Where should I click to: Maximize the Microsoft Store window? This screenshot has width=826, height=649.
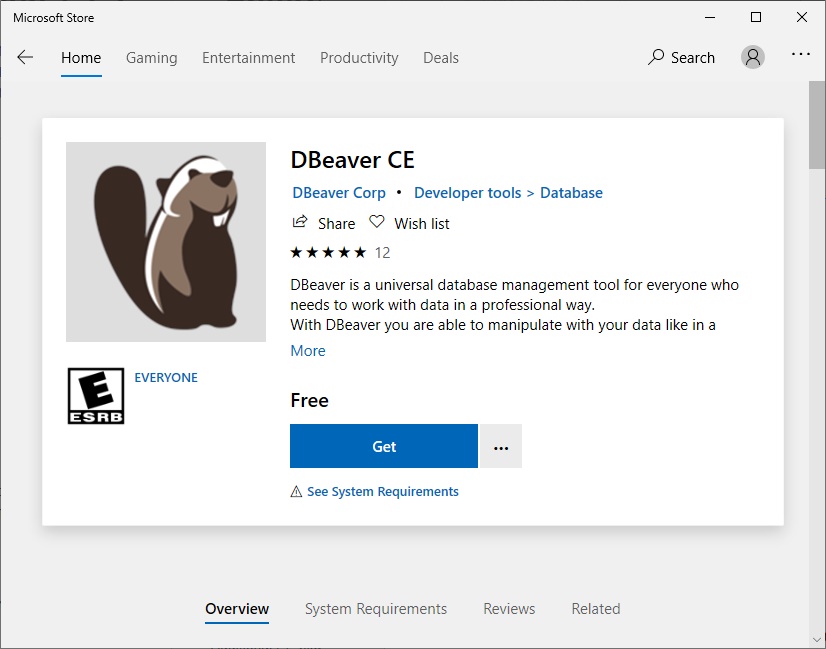pyautogui.click(x=756, y=17)
